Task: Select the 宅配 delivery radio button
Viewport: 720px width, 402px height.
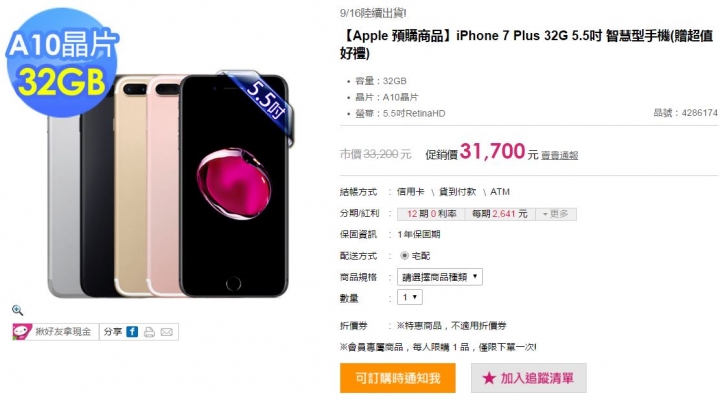Action: point(404,255)
